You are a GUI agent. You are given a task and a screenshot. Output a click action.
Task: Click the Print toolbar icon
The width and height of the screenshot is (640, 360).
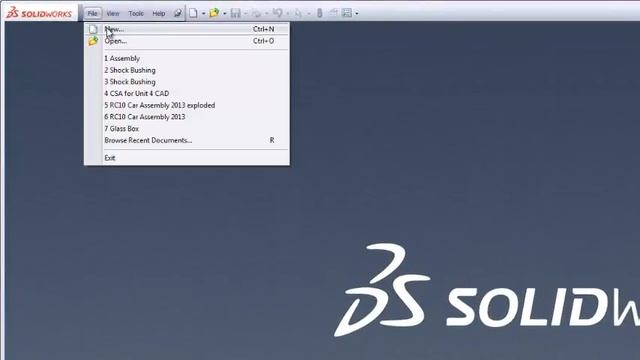point(256,13)
